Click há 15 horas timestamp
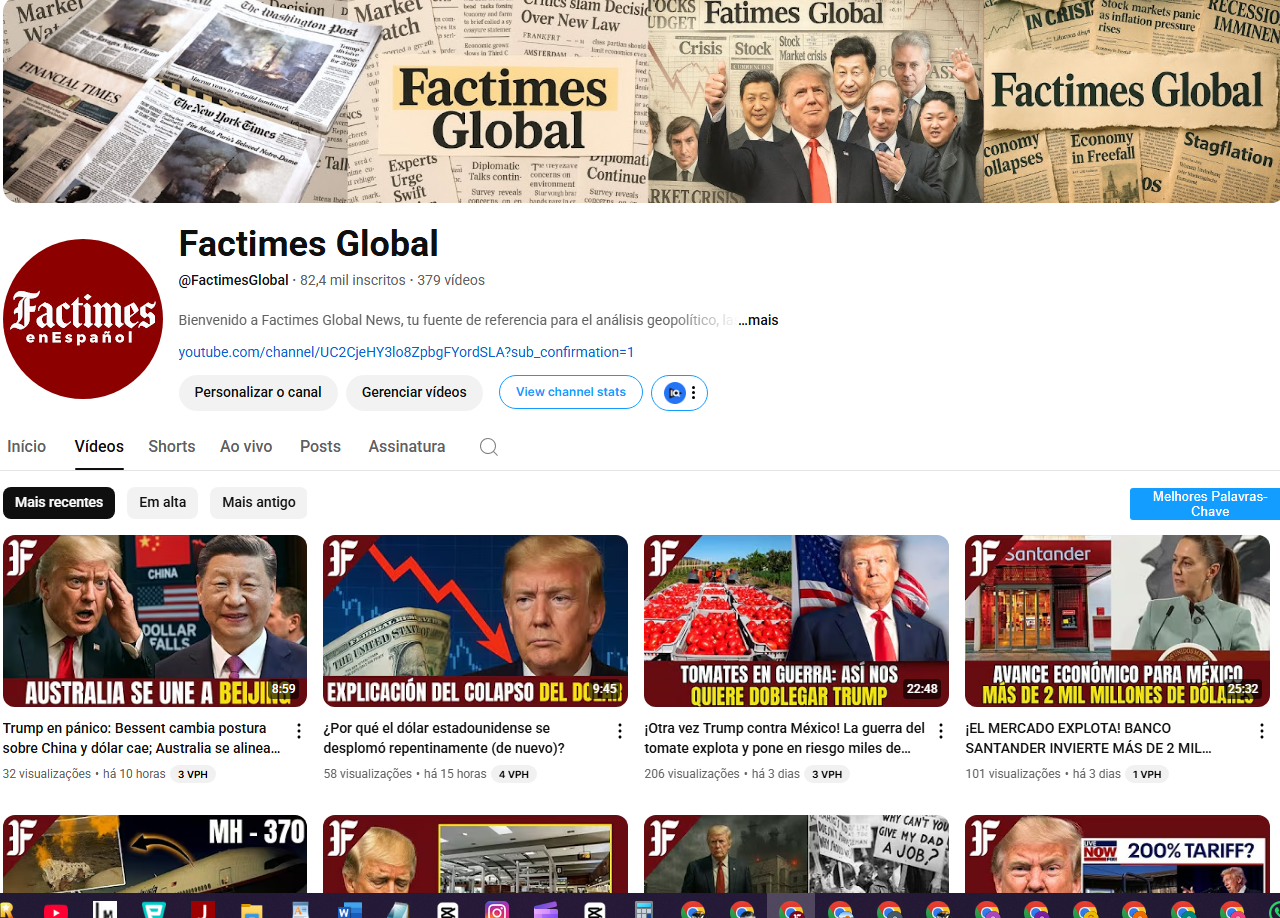 455,774
